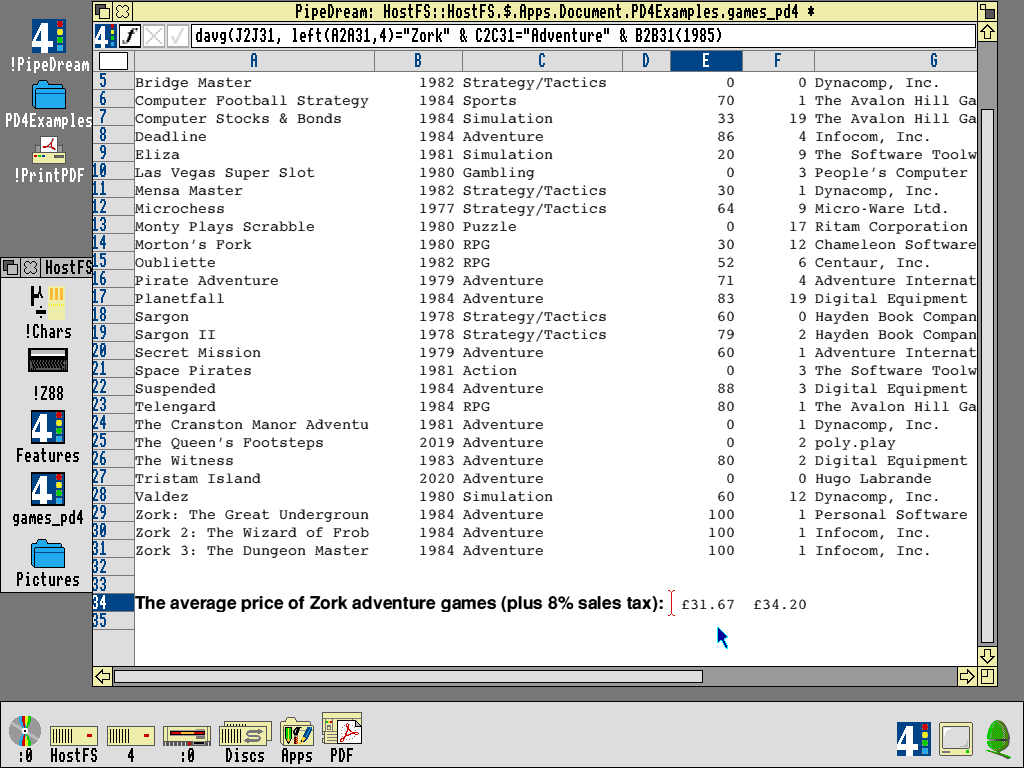Click cell "Tristam Island"
This screenshot has width=1024, height=768.
(x=198, y=479)
